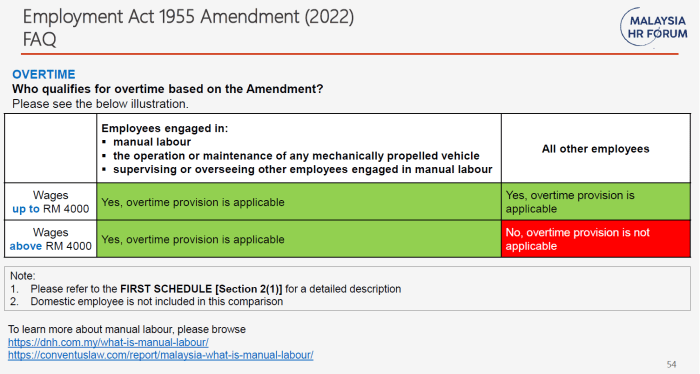Select the red 'No, overtime provision is not applicable' cell
This screenshot has width=700, height=374.
[x=596, y=239]
